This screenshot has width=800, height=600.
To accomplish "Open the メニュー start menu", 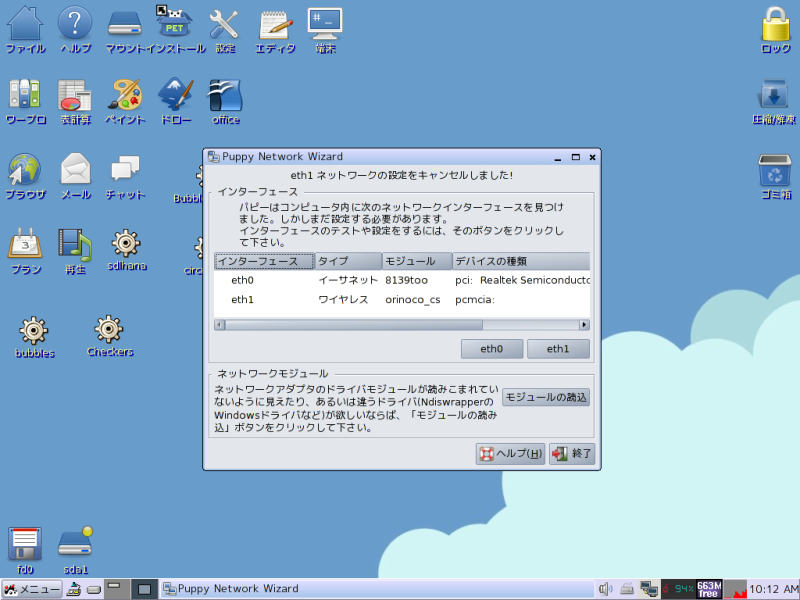I will [x=32, y=589].
